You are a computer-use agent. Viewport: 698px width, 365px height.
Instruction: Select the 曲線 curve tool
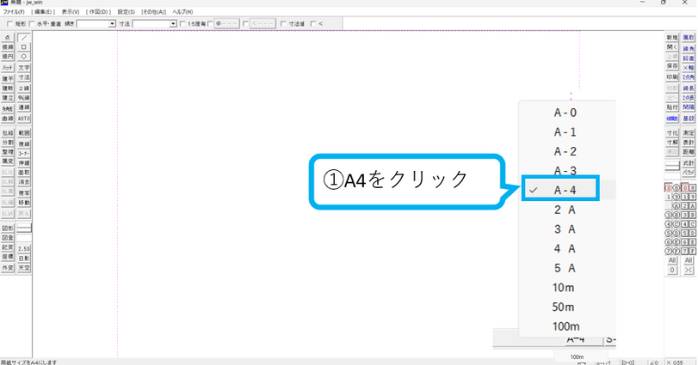(8, 118)
